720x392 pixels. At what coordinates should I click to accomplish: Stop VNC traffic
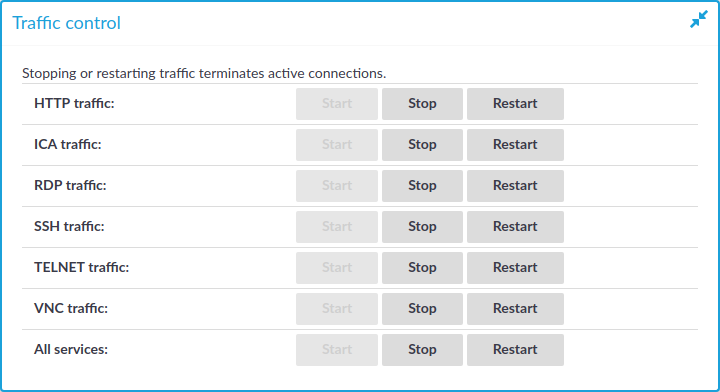tap(422, 309)
